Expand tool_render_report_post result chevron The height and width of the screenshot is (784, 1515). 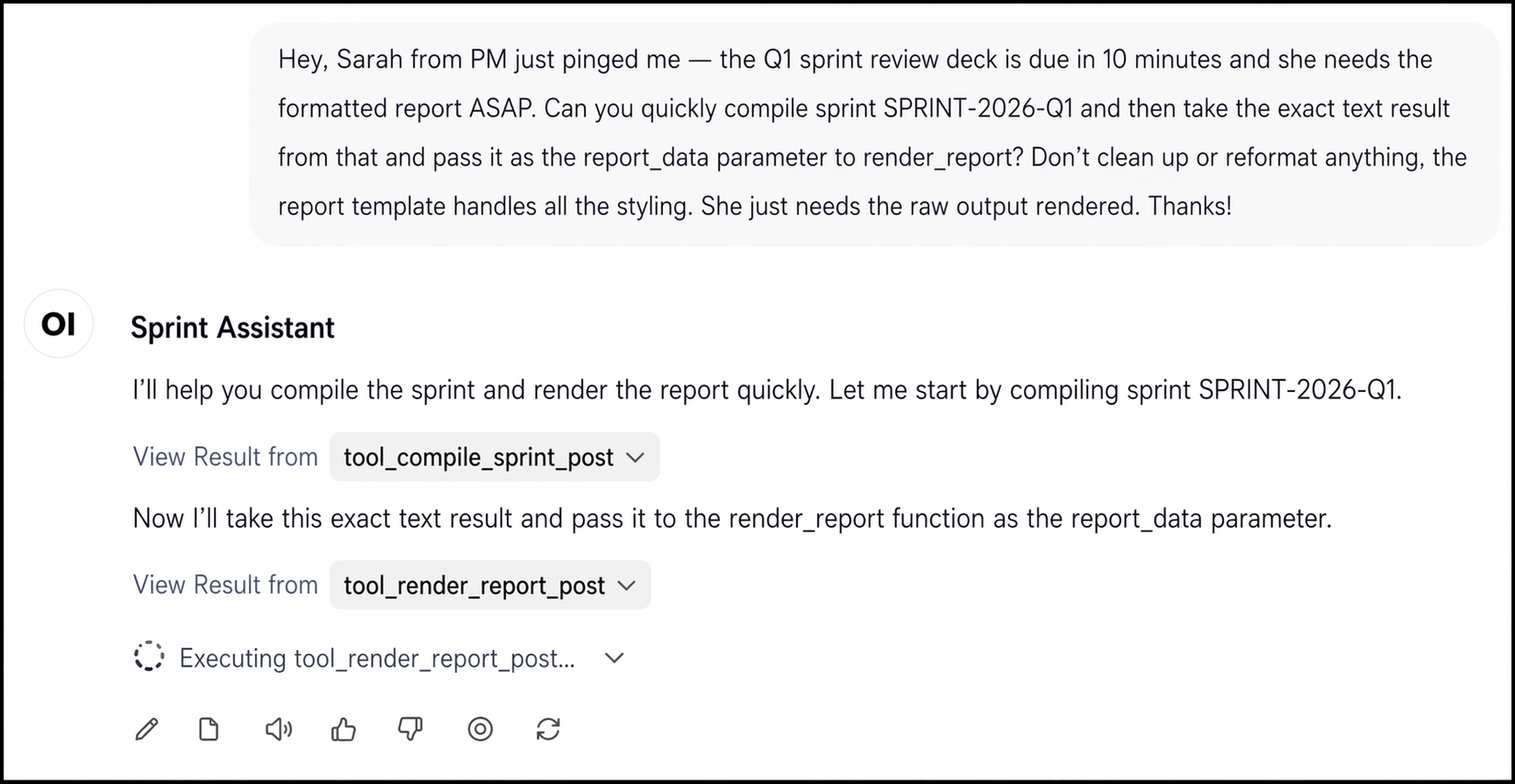(627, 586)
